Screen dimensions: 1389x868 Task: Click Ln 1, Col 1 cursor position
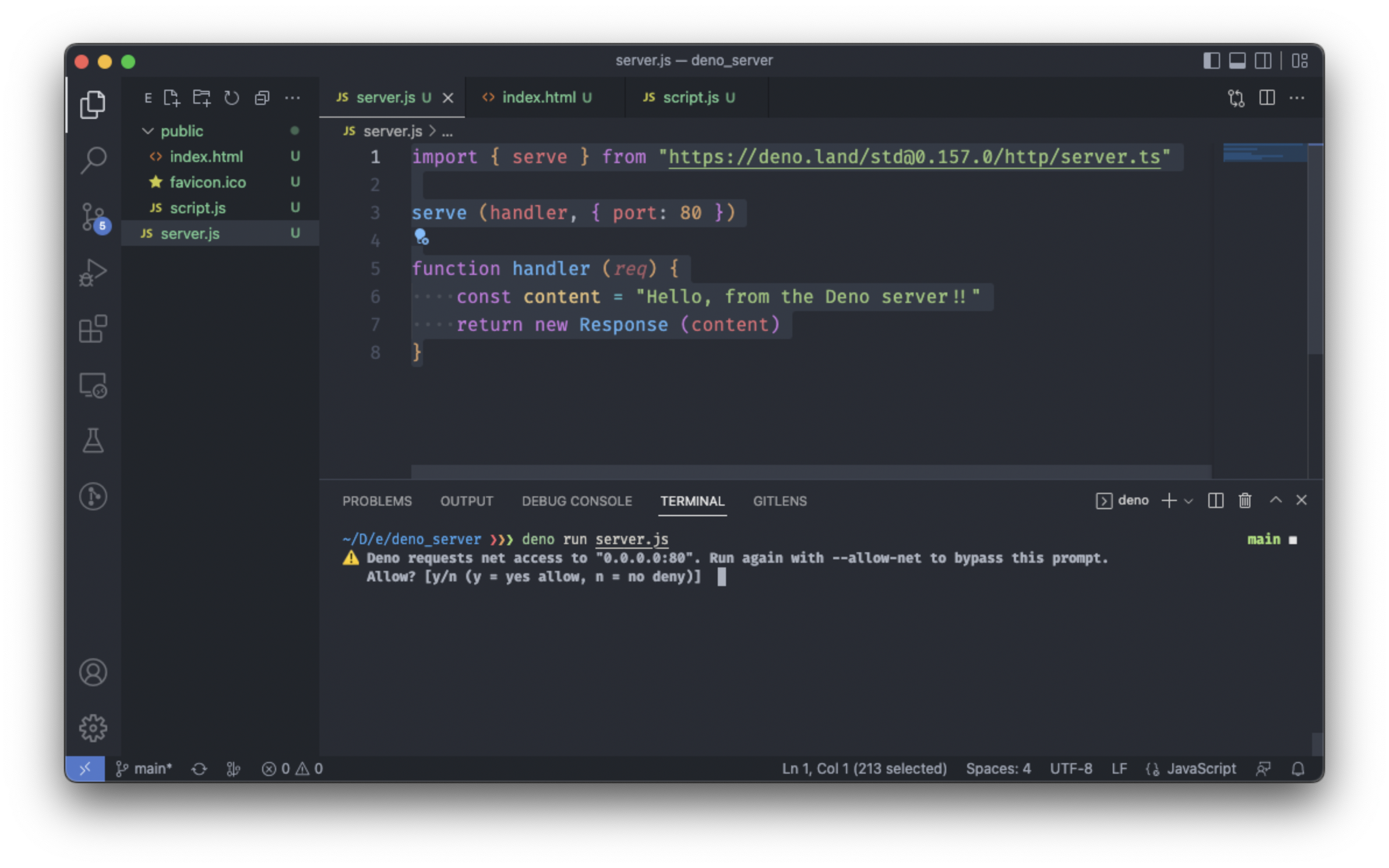(x=864, y=769)
